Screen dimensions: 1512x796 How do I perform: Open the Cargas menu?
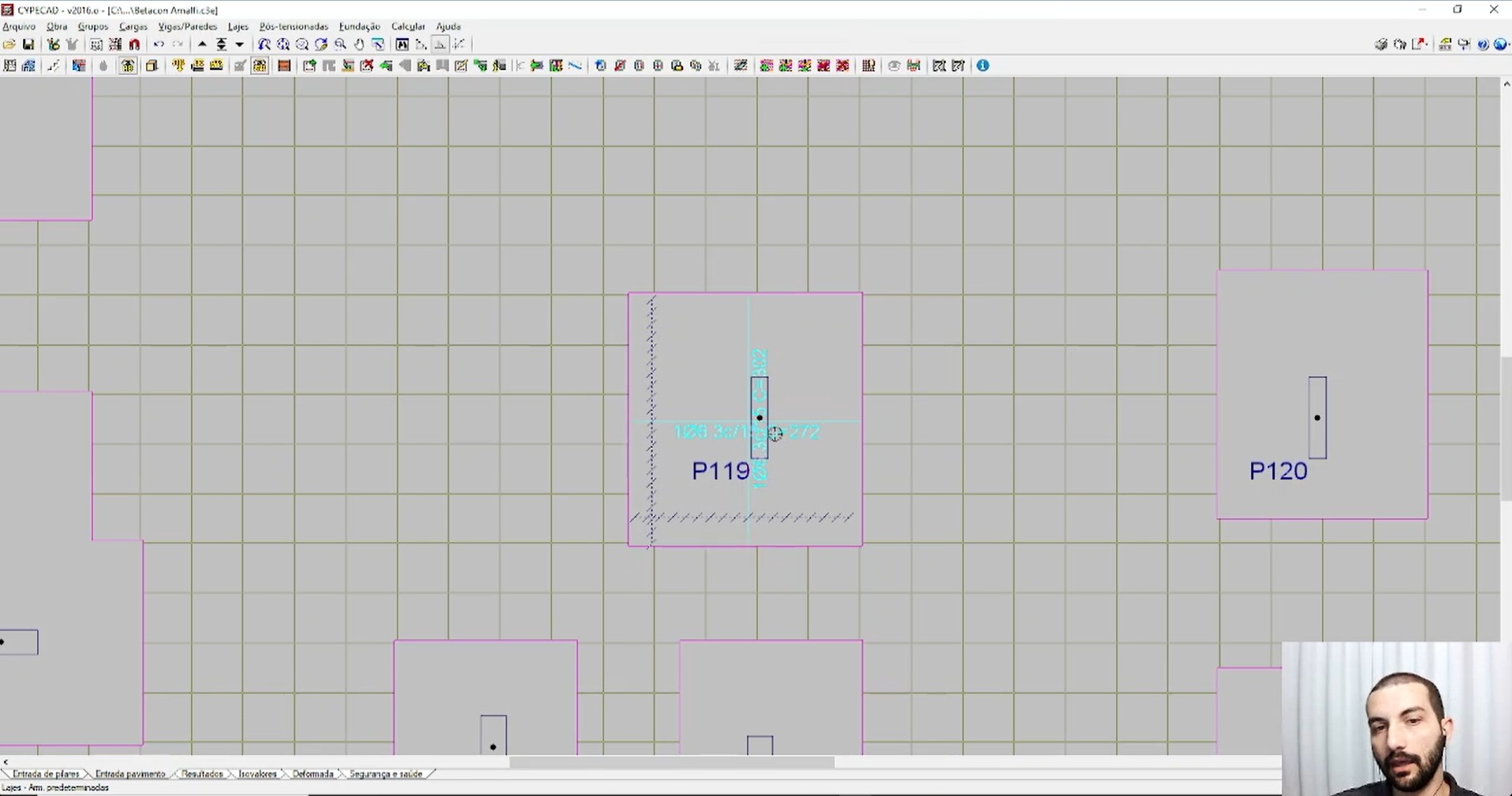pos(133,26)
